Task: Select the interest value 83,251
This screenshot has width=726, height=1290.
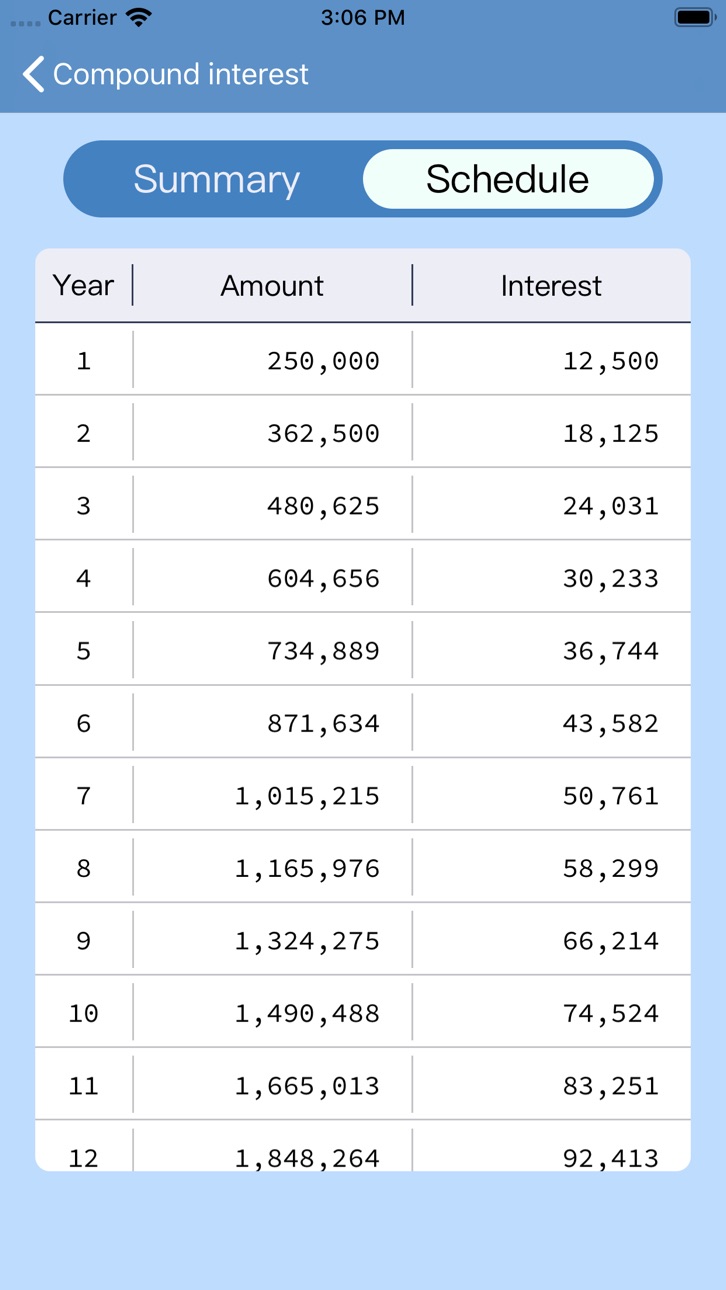Action: [610, 1086]
